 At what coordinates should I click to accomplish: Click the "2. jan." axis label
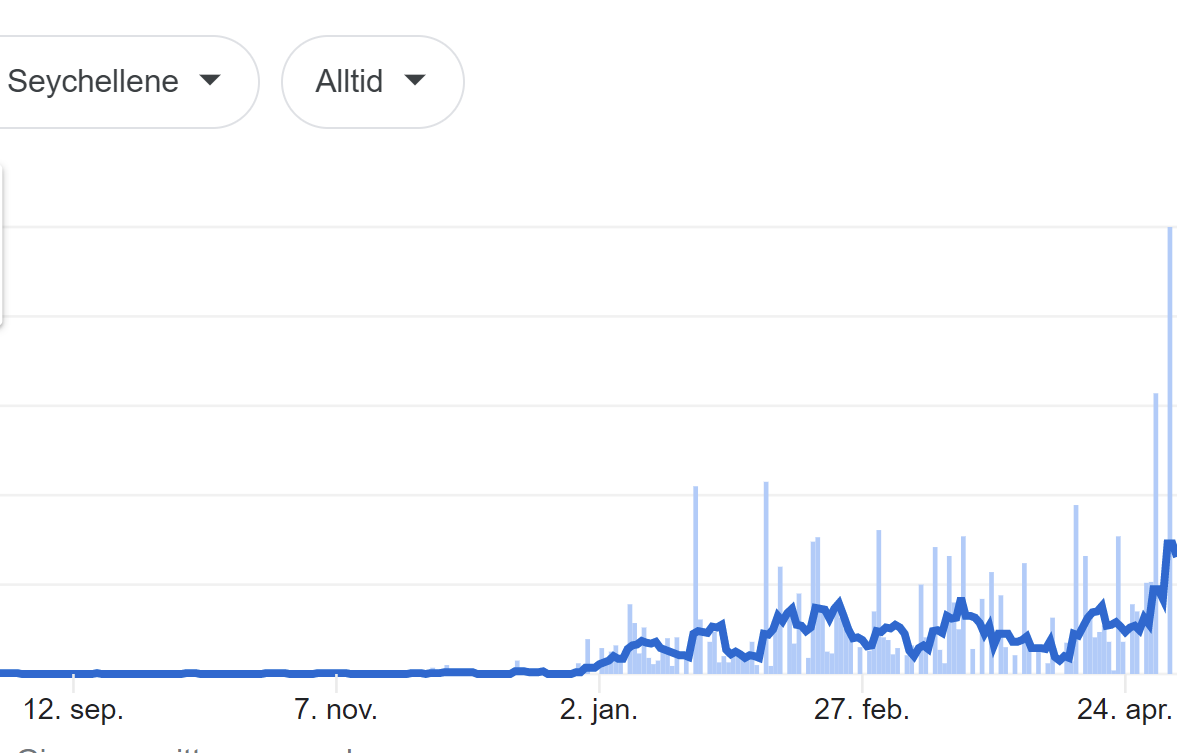[598, 711]
